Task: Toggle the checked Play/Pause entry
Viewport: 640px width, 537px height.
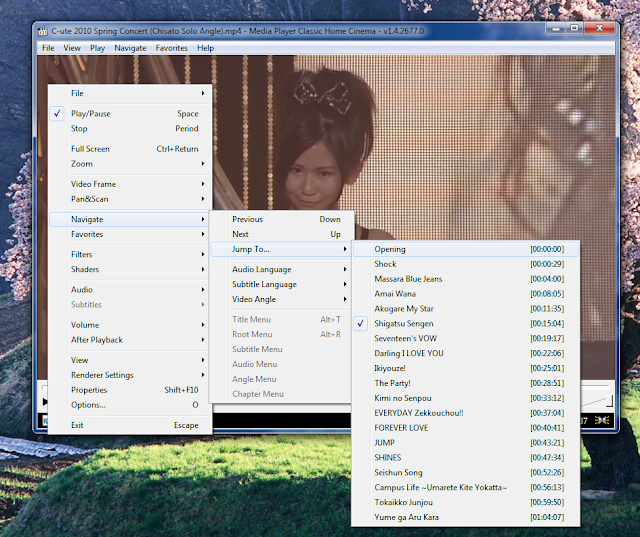Action: (130, 114)
